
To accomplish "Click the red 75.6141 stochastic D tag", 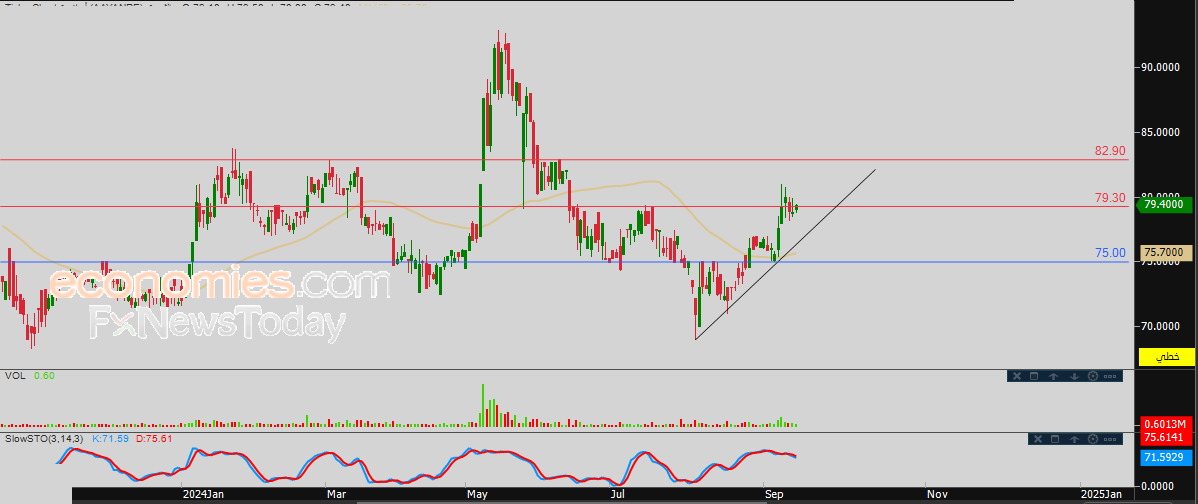I will (x=1167, y=438).
